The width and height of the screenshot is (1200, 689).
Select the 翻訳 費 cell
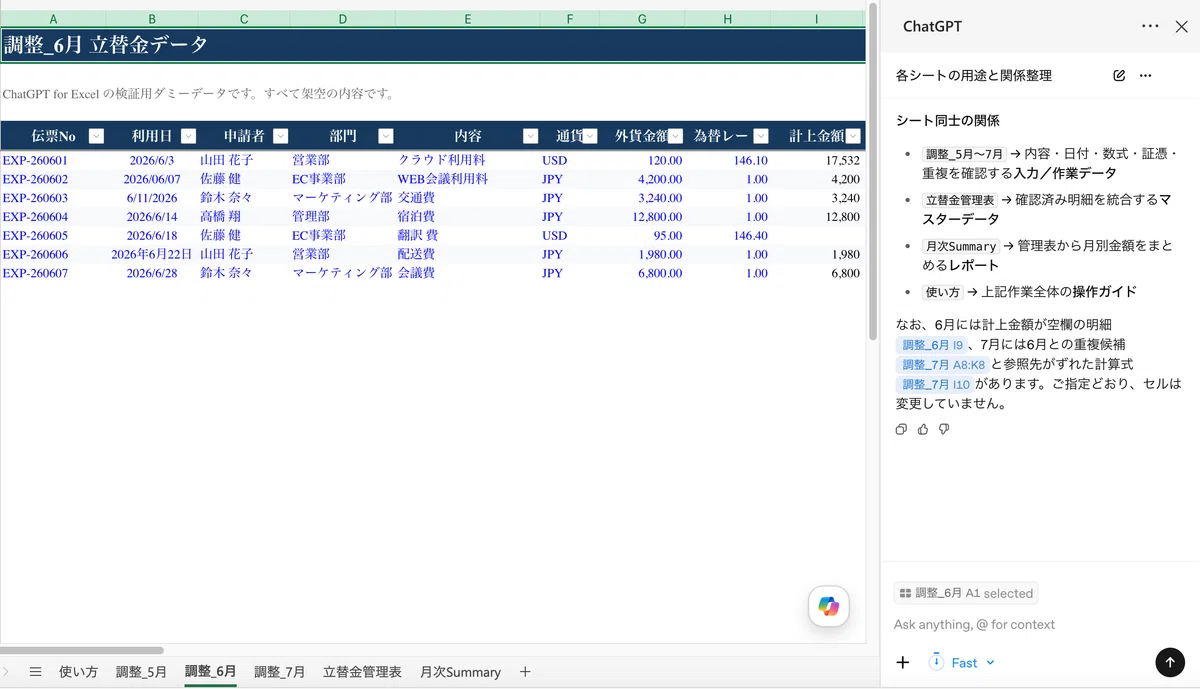(x=468, y=235)
